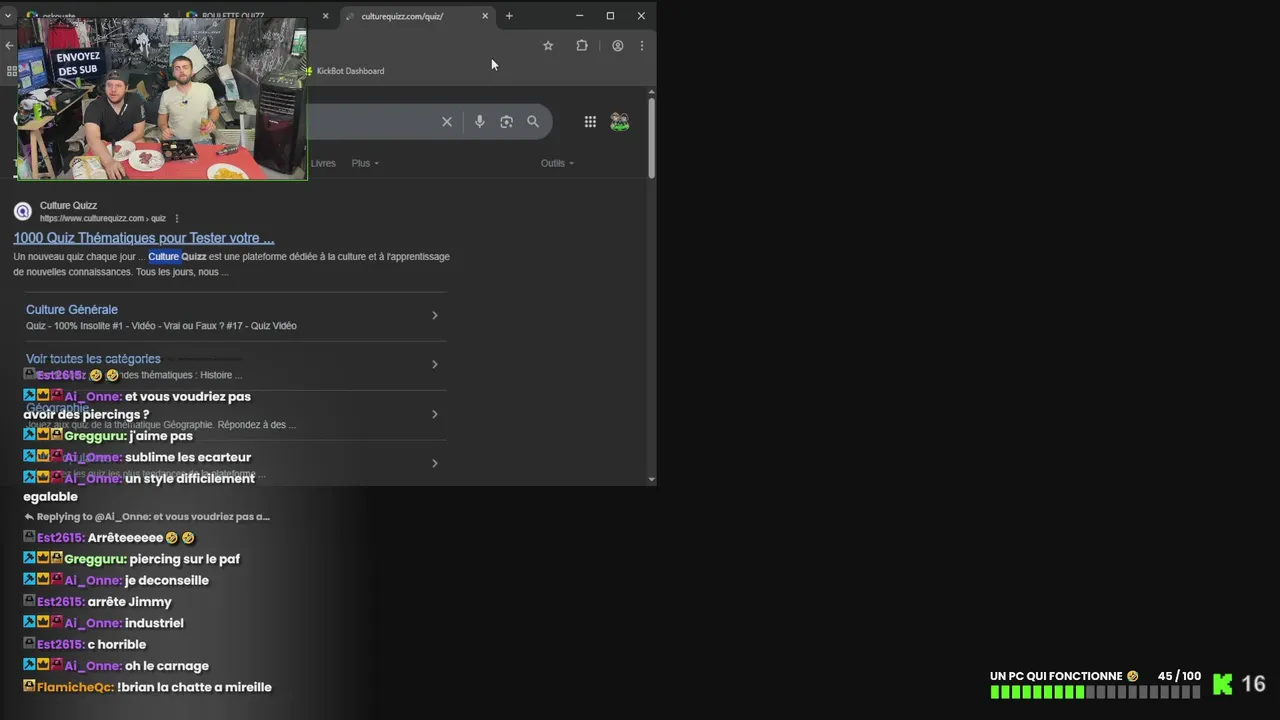Open the Google apps grid
1280x720 pixels.
tap(590, 121)
